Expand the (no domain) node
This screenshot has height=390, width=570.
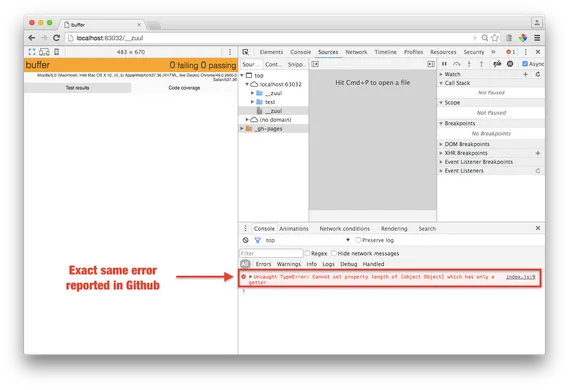247,120
